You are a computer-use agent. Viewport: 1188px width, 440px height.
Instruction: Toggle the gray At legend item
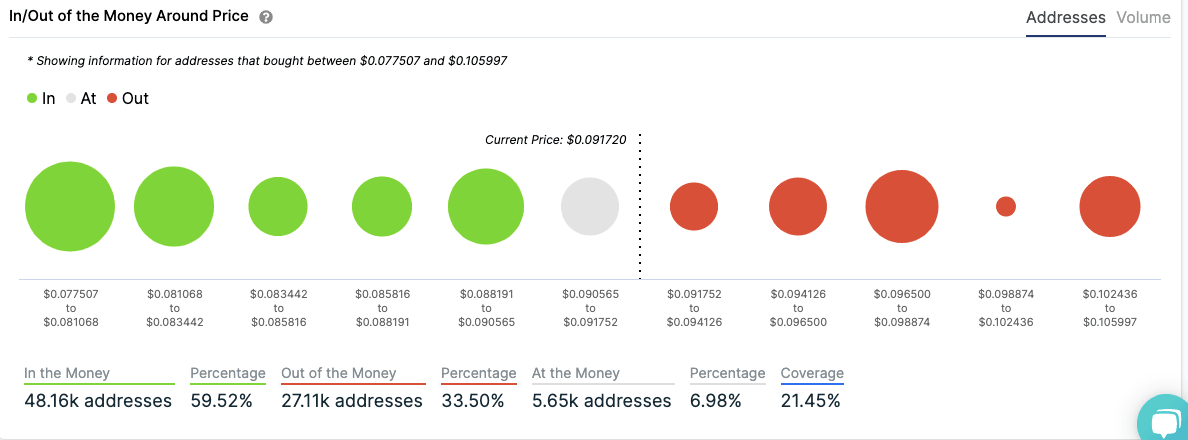[81, 99]
